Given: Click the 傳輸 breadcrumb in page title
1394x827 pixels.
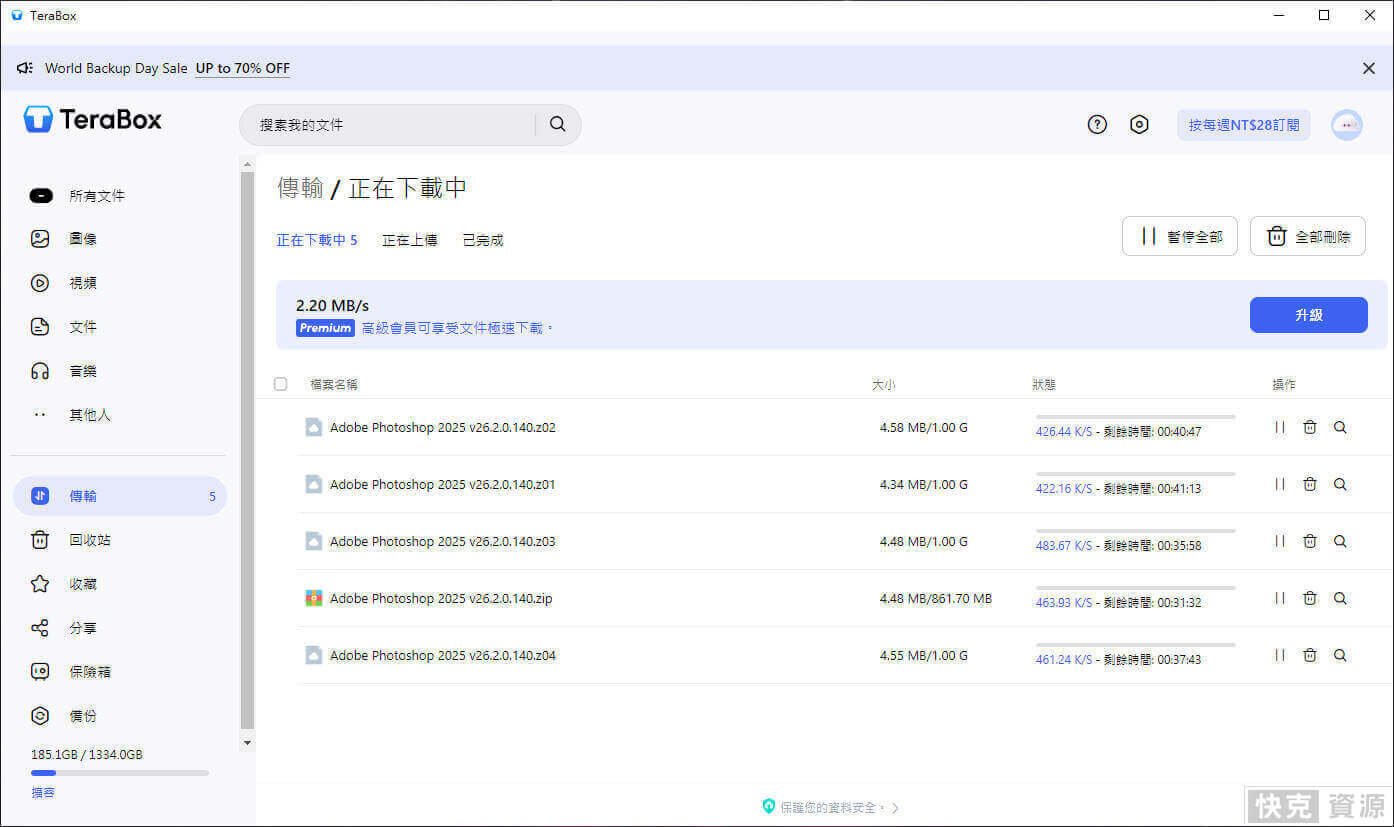Looking at the screenshot, I should [x=300, y=188].
